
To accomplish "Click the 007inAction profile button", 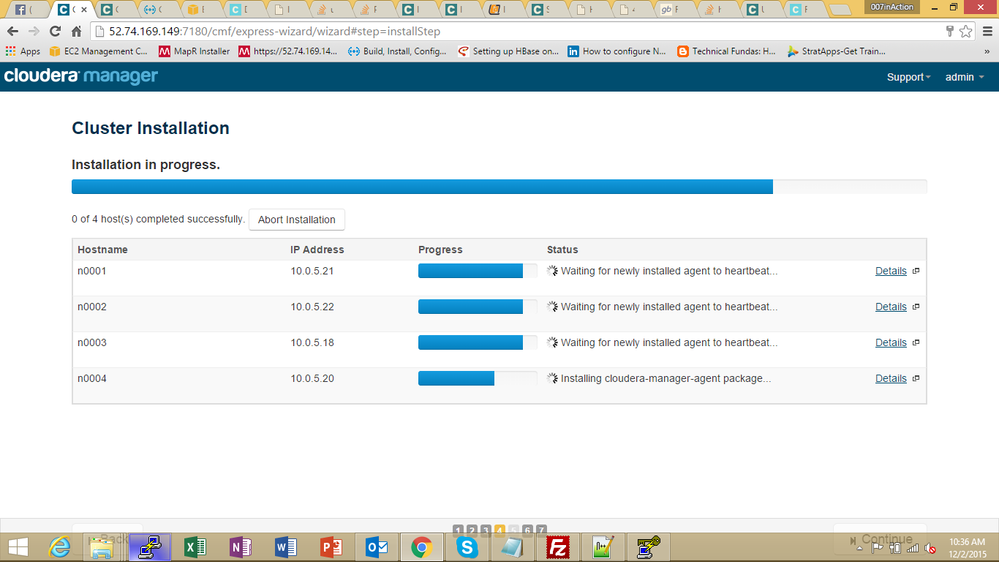I will coord(892,7).
